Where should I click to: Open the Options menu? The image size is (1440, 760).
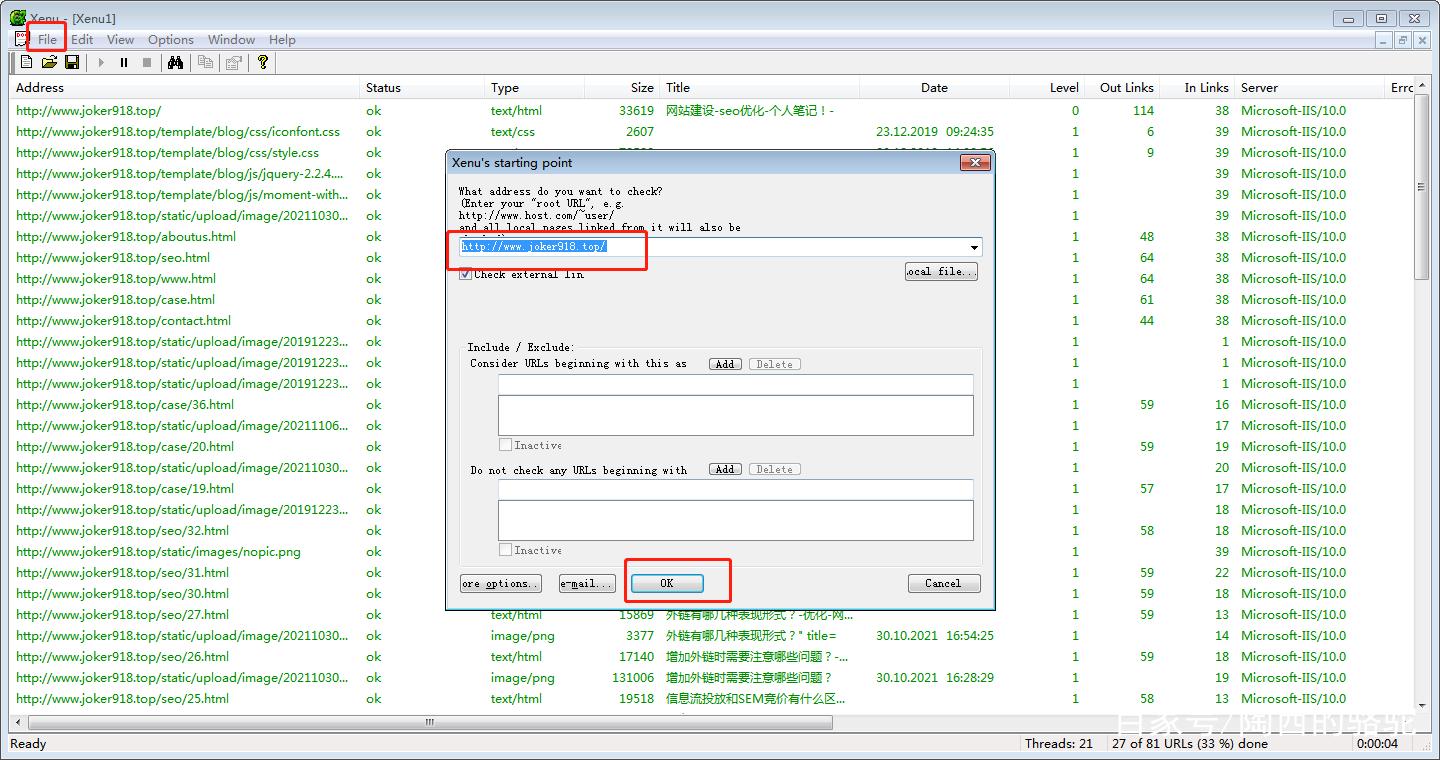(171, 39)
